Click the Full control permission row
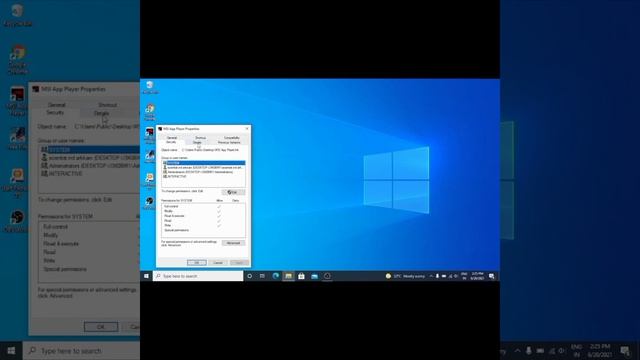 pyautogui.click(x=203, y=207)
